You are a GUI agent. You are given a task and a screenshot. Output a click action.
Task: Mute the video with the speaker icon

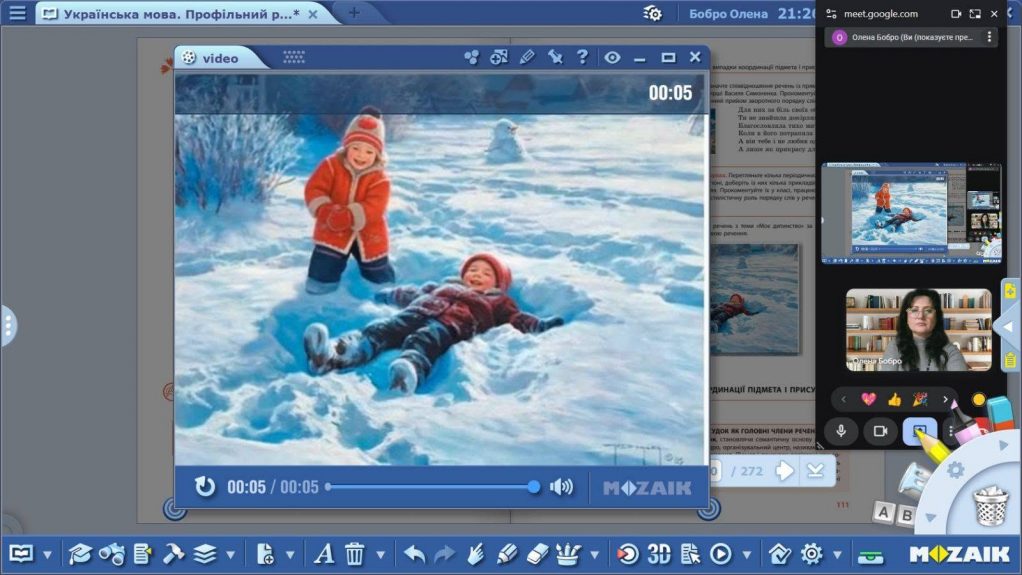click(561, 486)
